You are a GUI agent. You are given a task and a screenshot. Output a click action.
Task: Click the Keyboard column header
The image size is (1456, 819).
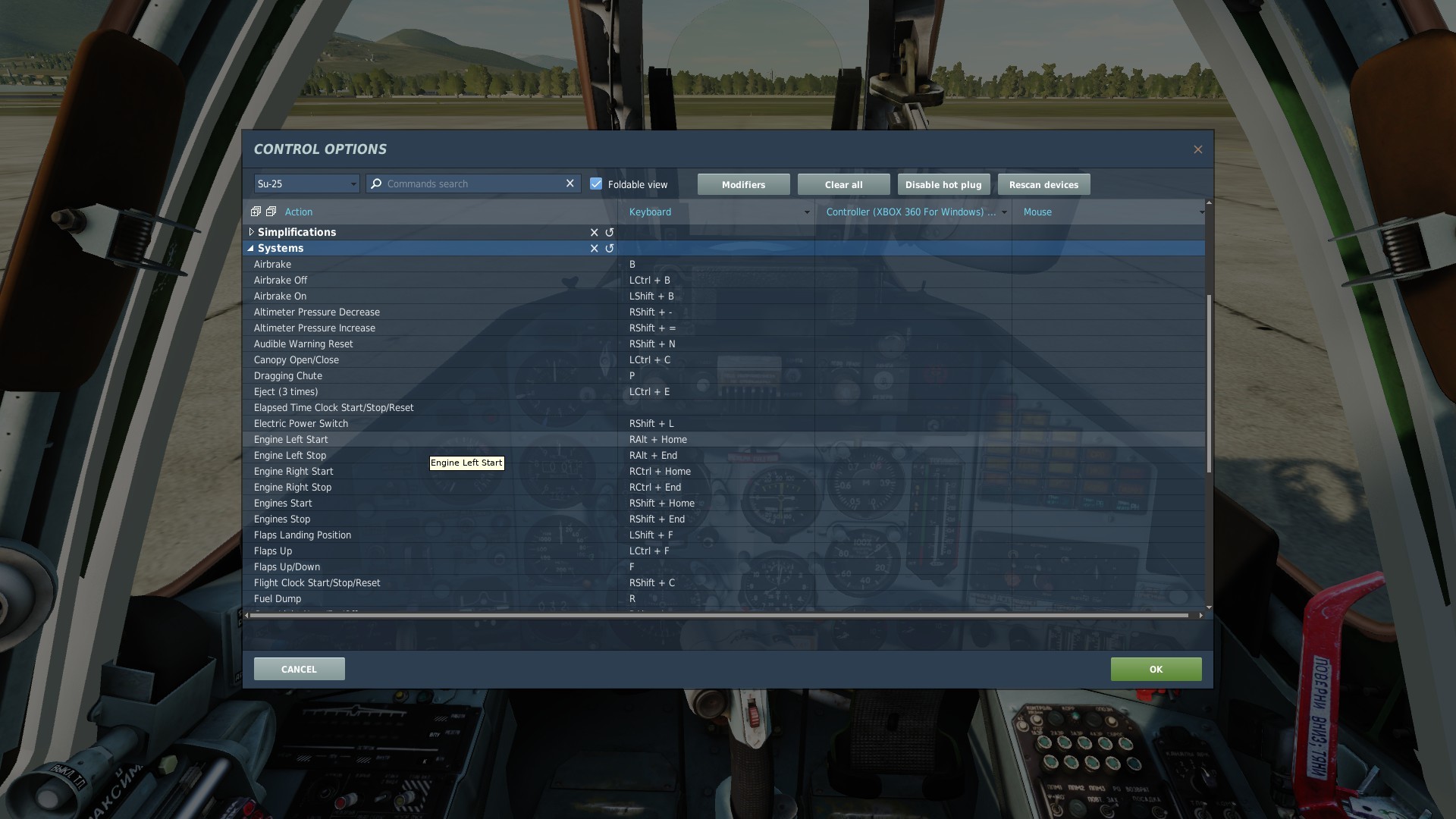pos(650,212)
